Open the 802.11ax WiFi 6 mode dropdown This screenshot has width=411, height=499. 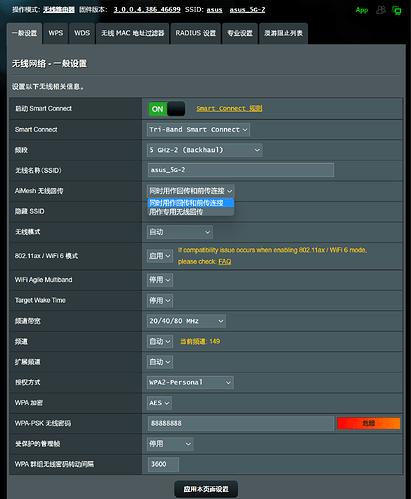pyautogui.click(x=160, y=256)
